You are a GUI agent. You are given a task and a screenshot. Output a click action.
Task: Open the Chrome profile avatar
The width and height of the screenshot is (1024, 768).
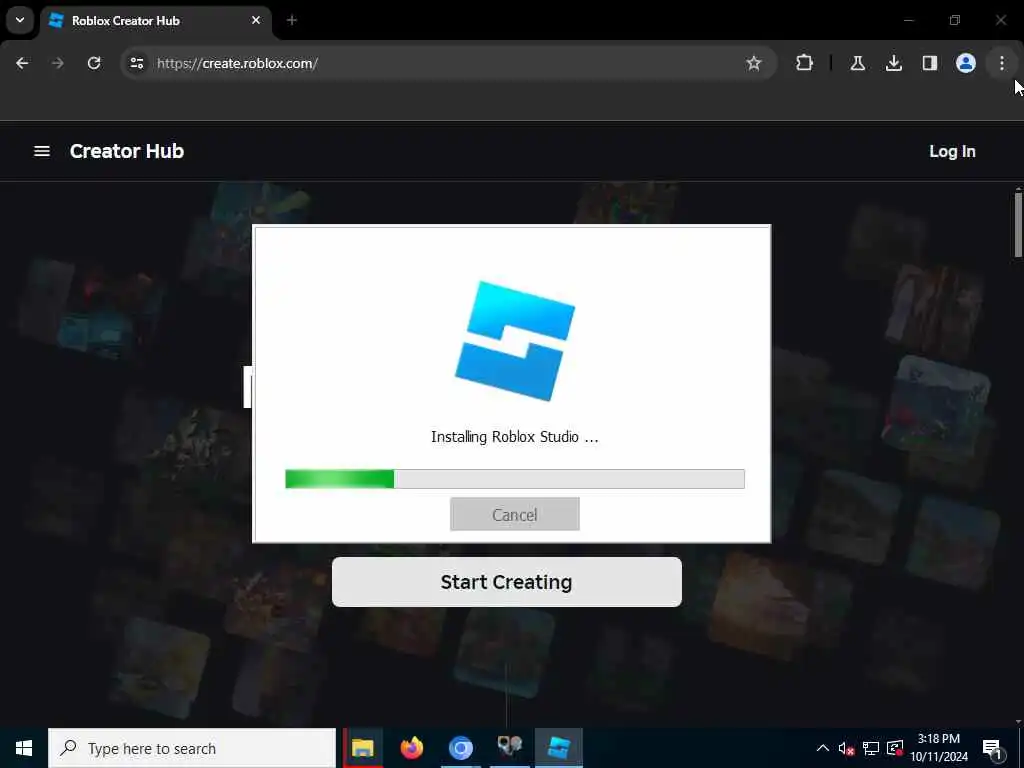(x=965, y=63)
